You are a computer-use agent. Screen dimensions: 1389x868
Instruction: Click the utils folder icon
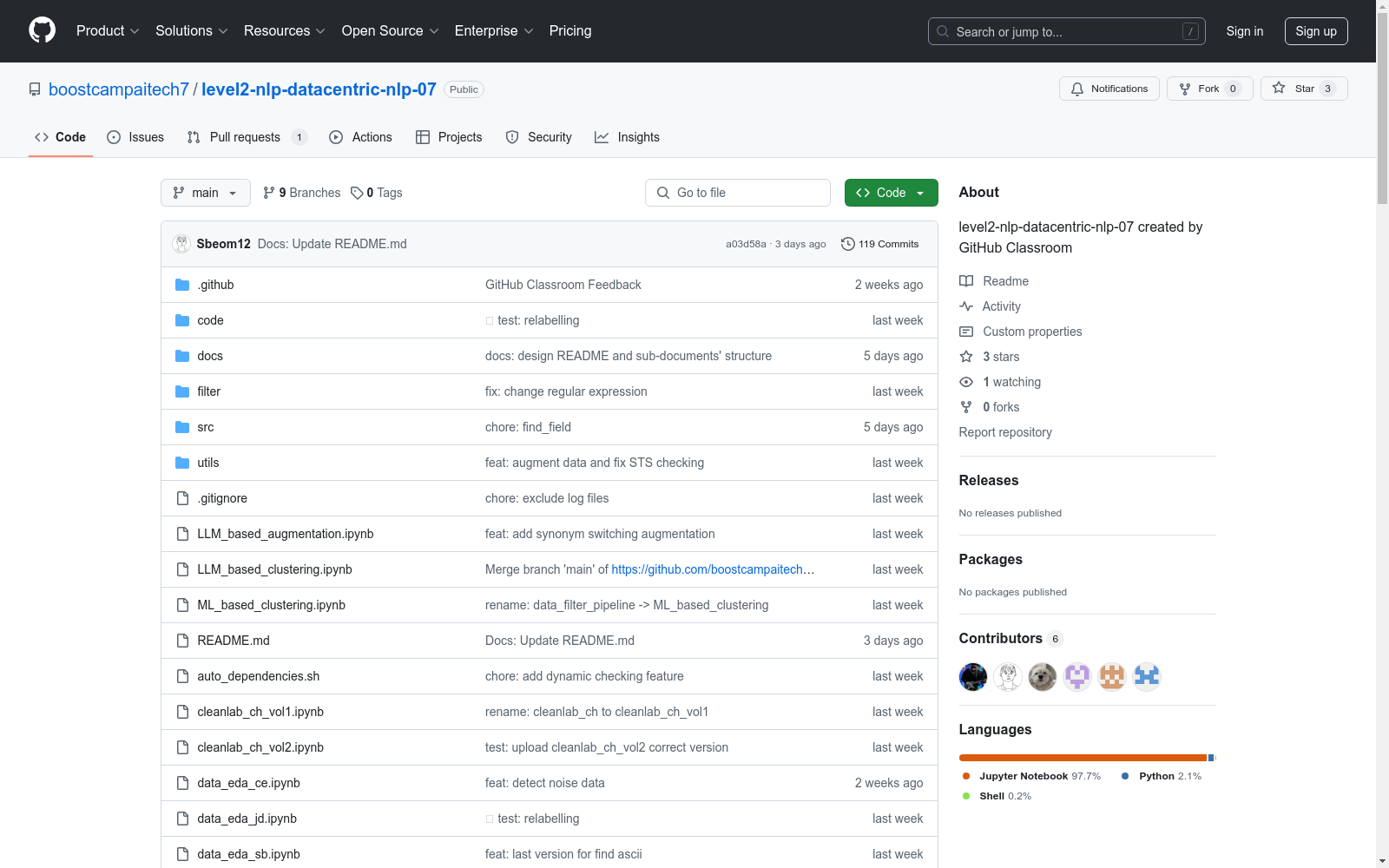(x=182, y=463)
